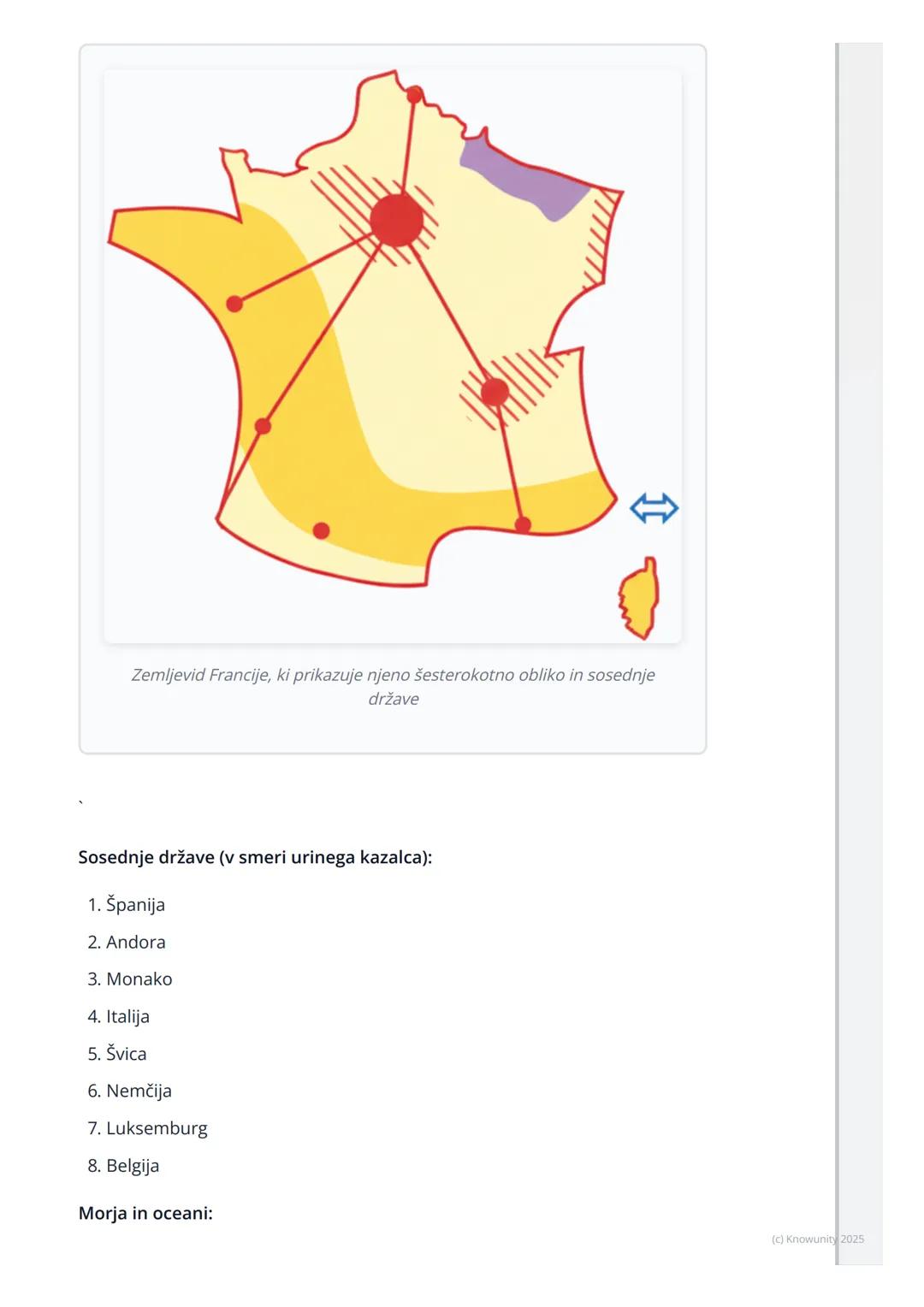Screen dimensions: 924x1307
Task: Click the red dot in the lower southwest, unconnected by lines
Action: click(321, 530)
